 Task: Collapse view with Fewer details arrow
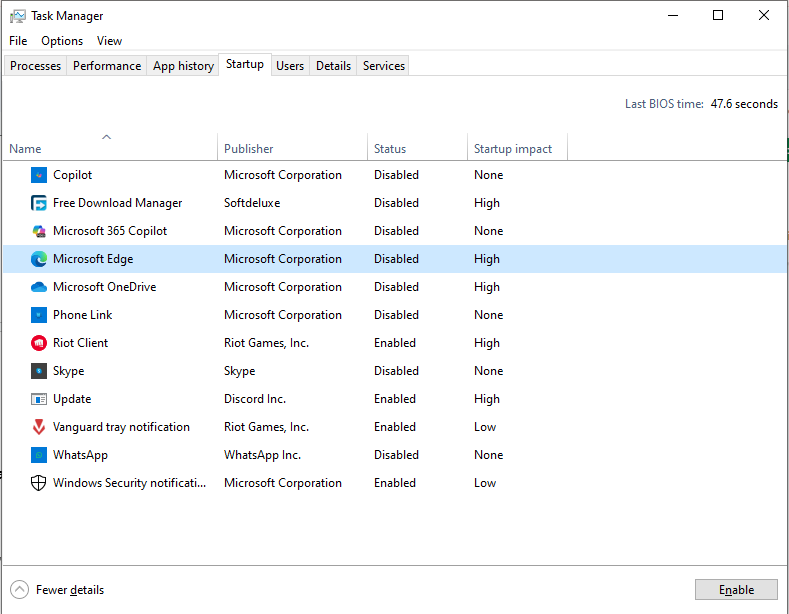(19, 590)
